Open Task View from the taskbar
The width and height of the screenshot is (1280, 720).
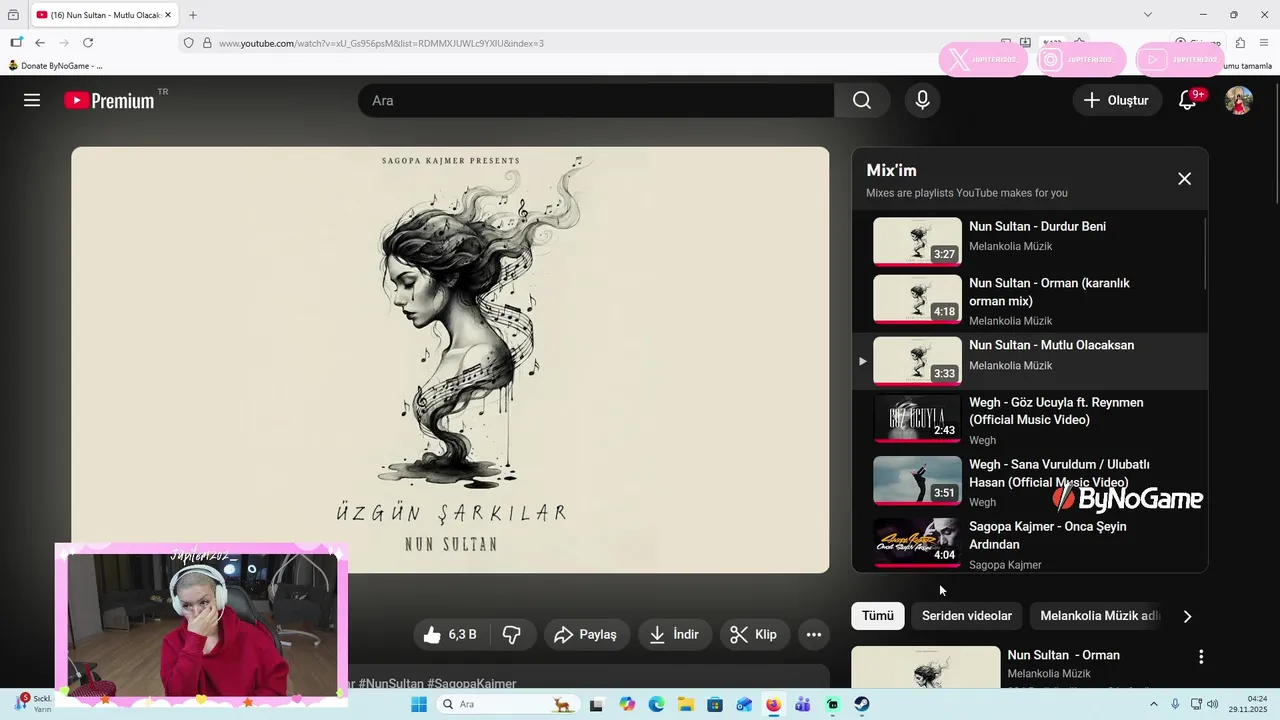point(597,704)
